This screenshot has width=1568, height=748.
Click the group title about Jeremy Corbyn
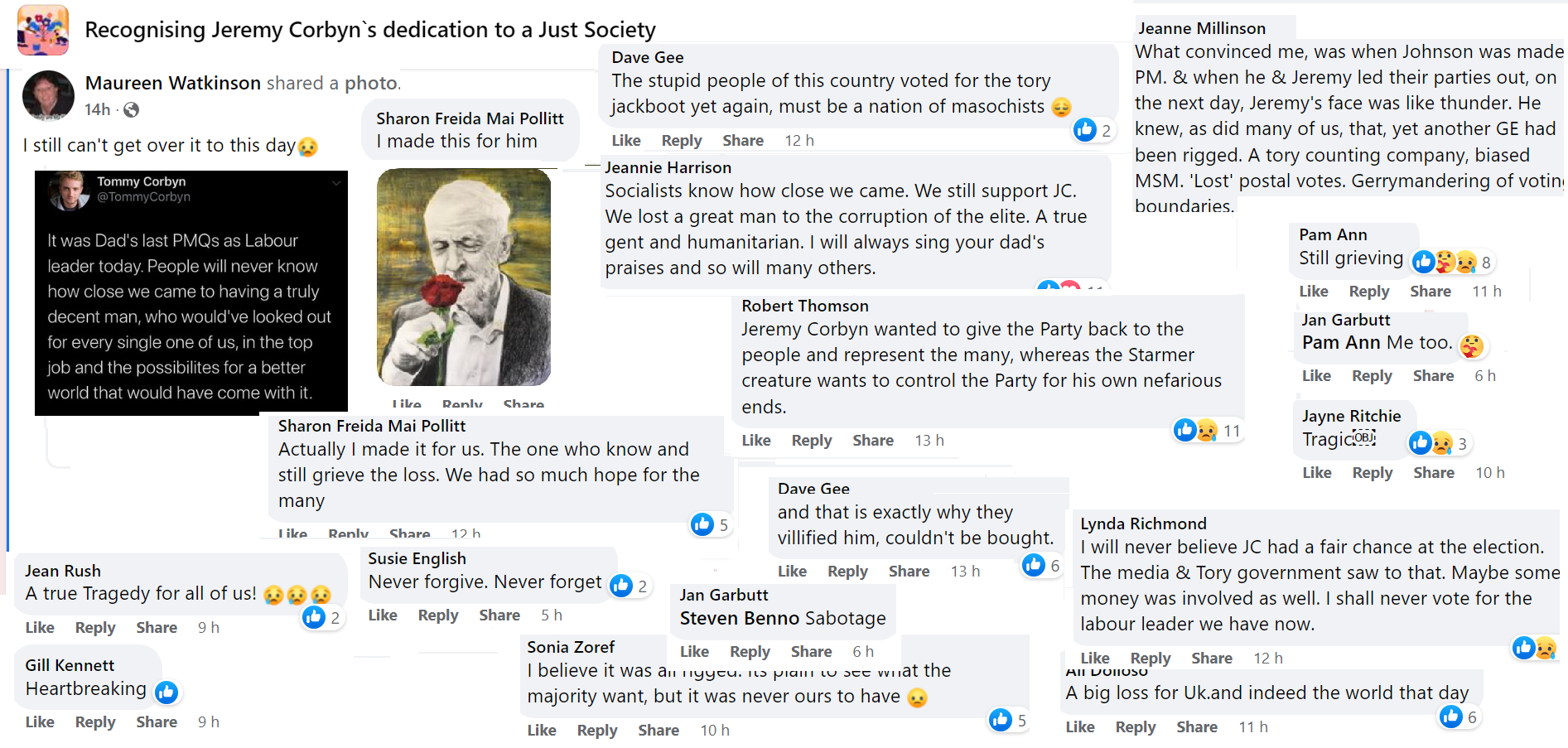click(370, 30)
